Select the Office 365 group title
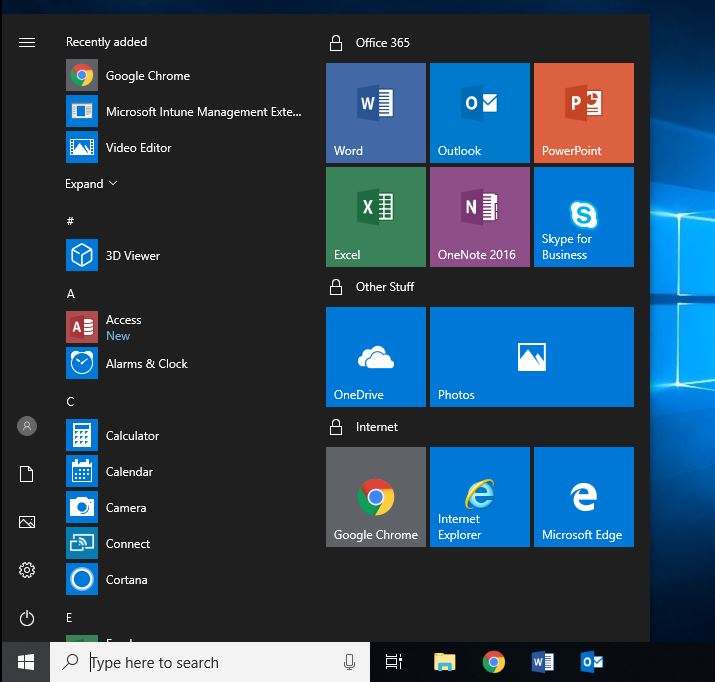Image resolution: width=715 pixels, height=682 pixels. tap(383, 43)
